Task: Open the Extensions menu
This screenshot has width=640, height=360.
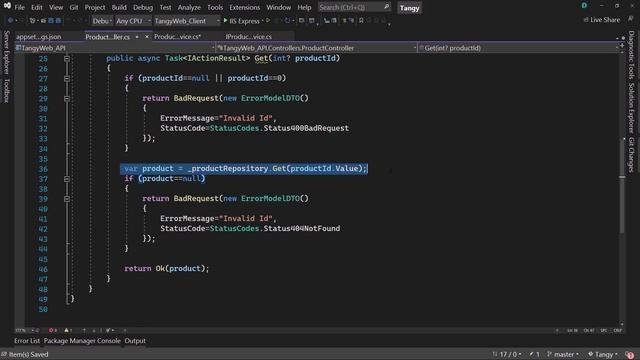Action: (x=244, y=7)
